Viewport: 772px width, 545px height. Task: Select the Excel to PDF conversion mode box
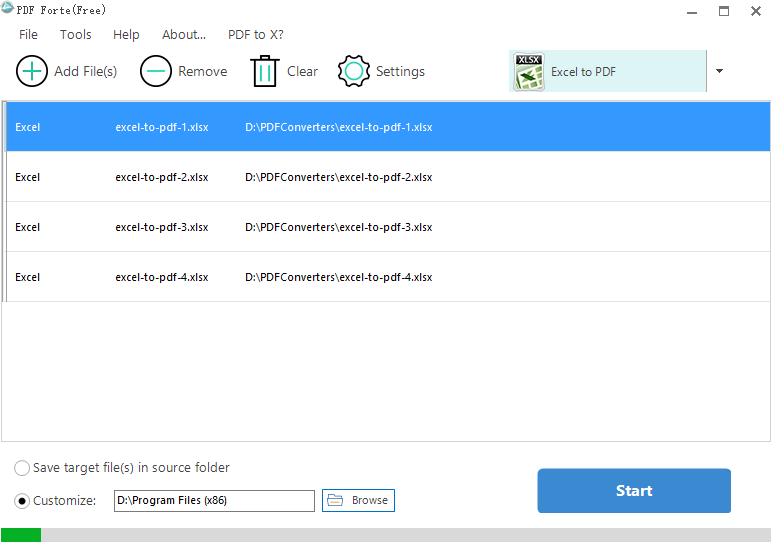(608, 71)
